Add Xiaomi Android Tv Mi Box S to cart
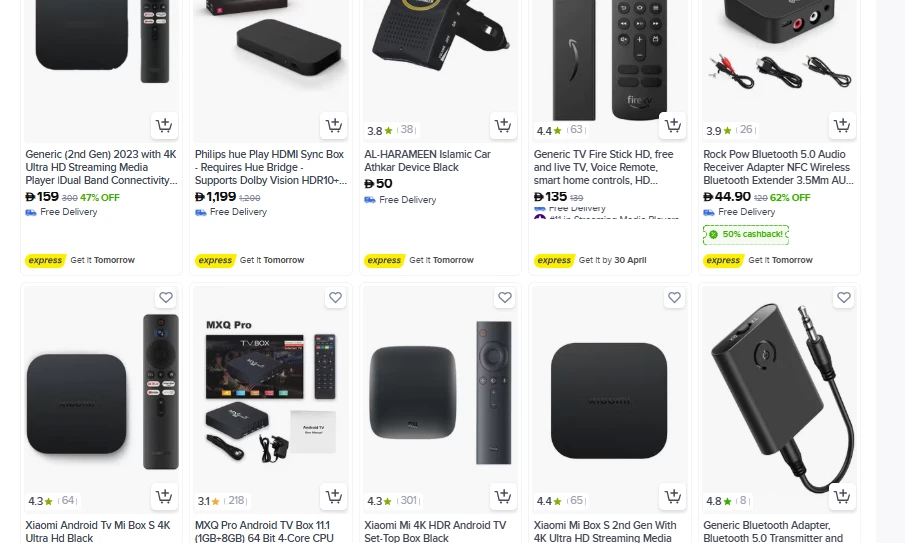Screen dimensions: 905x543 coord(164,496)
